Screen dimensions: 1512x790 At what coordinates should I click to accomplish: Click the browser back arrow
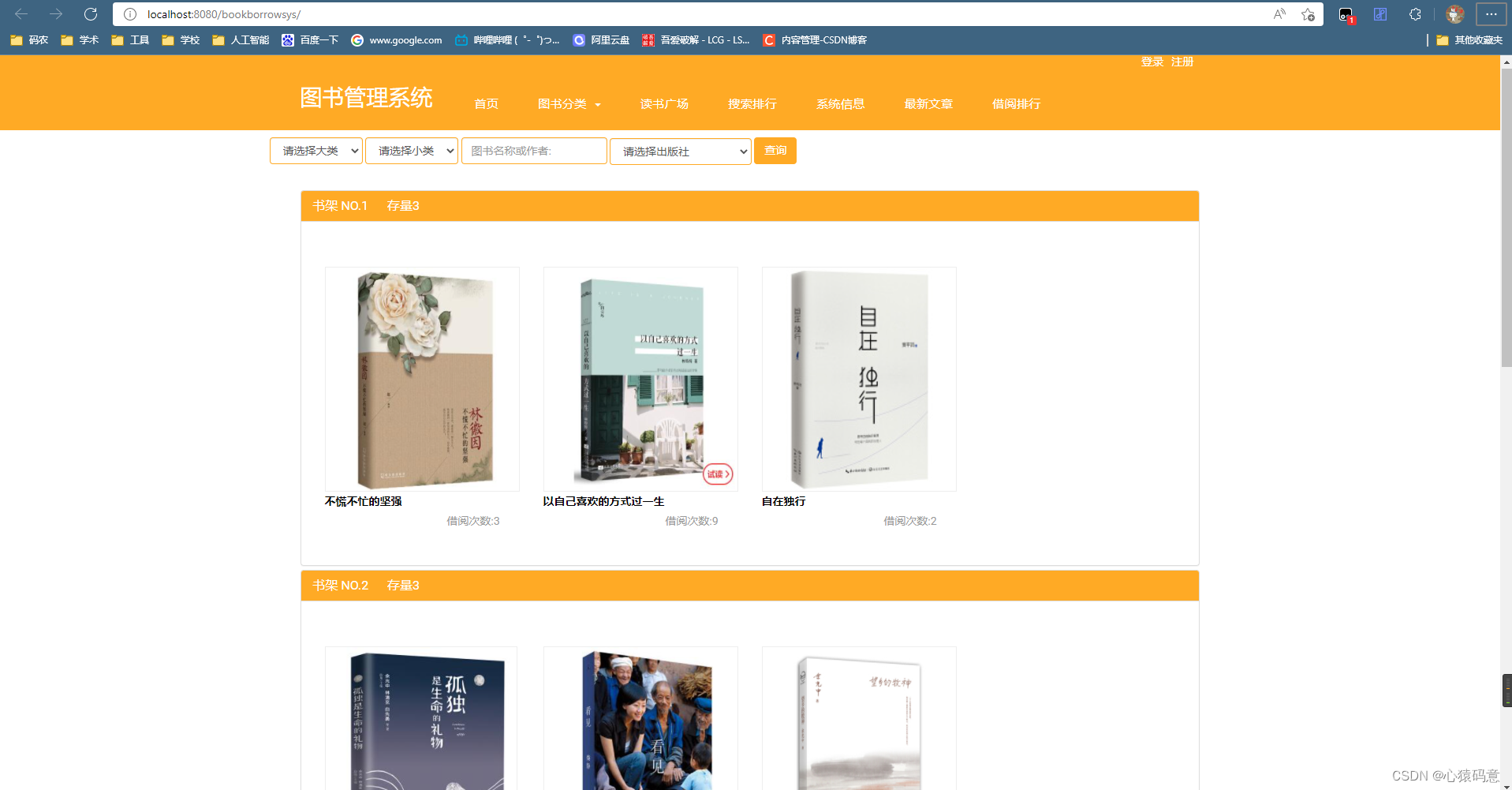pos(21,14)
